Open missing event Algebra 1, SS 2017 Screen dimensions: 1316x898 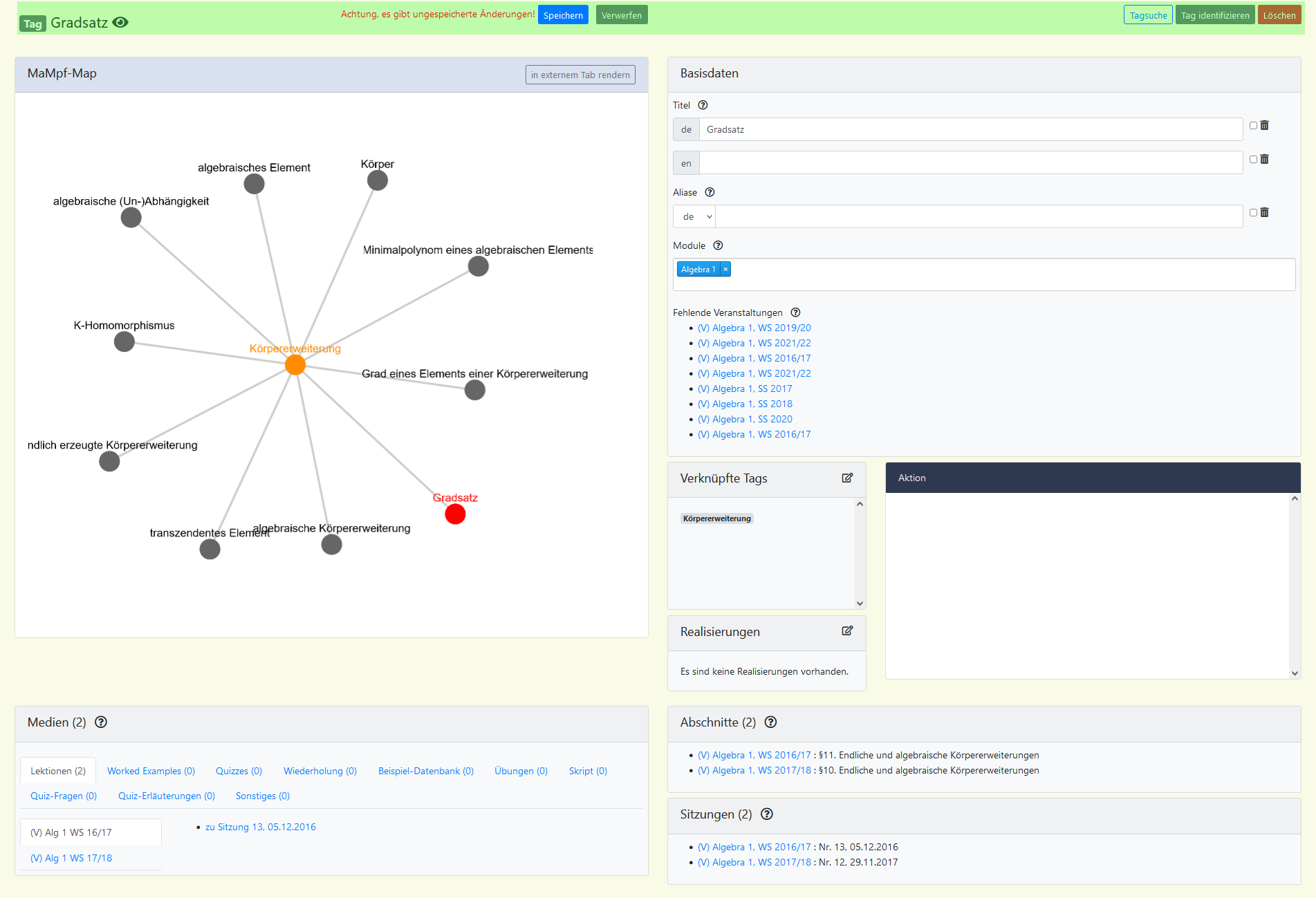[x=745, y=389]
